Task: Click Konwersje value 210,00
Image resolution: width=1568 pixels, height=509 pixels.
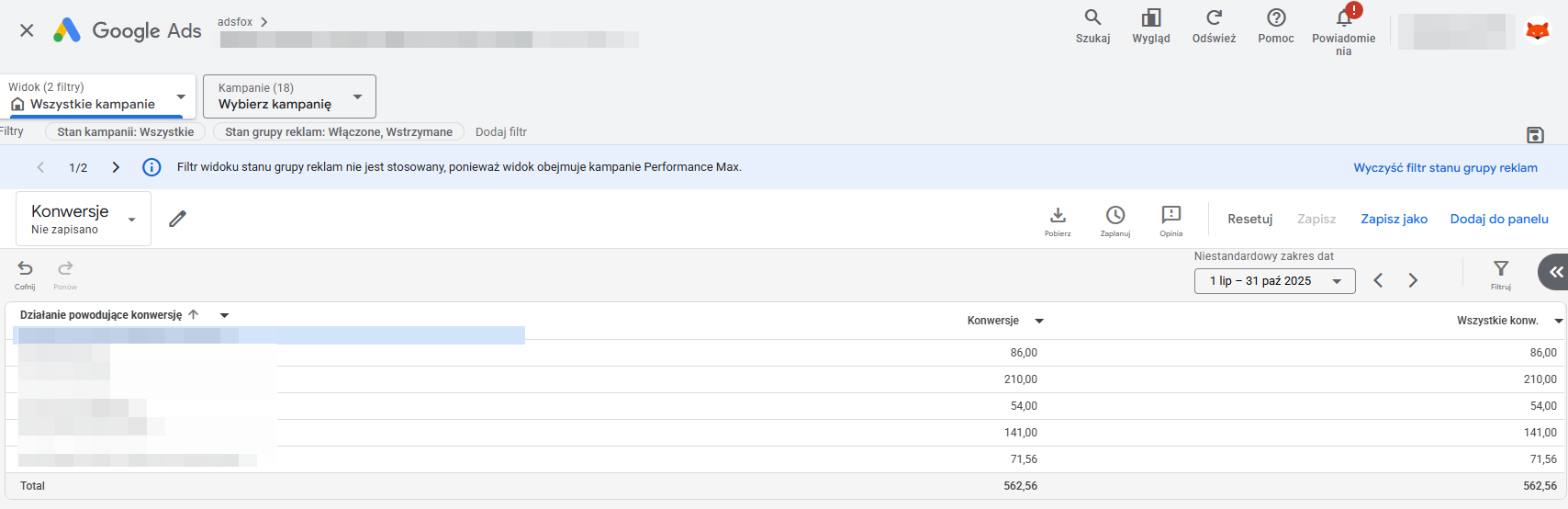Action: click(x=1021, y=379)
